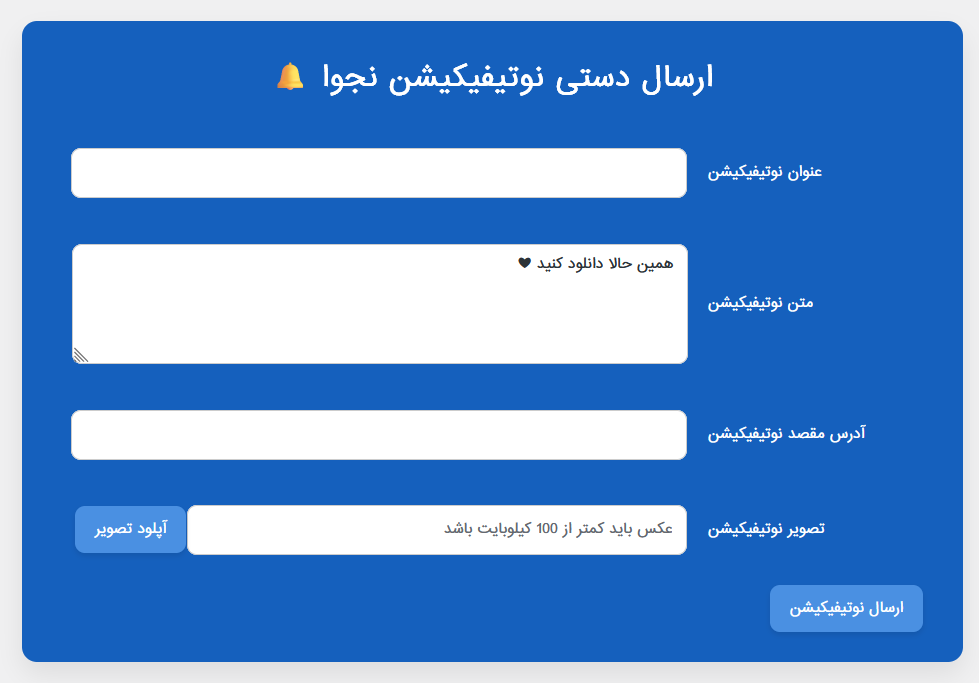Click the bell icon beside the heading
Viewport: 979px width, 683px height.
pos(290,77)
